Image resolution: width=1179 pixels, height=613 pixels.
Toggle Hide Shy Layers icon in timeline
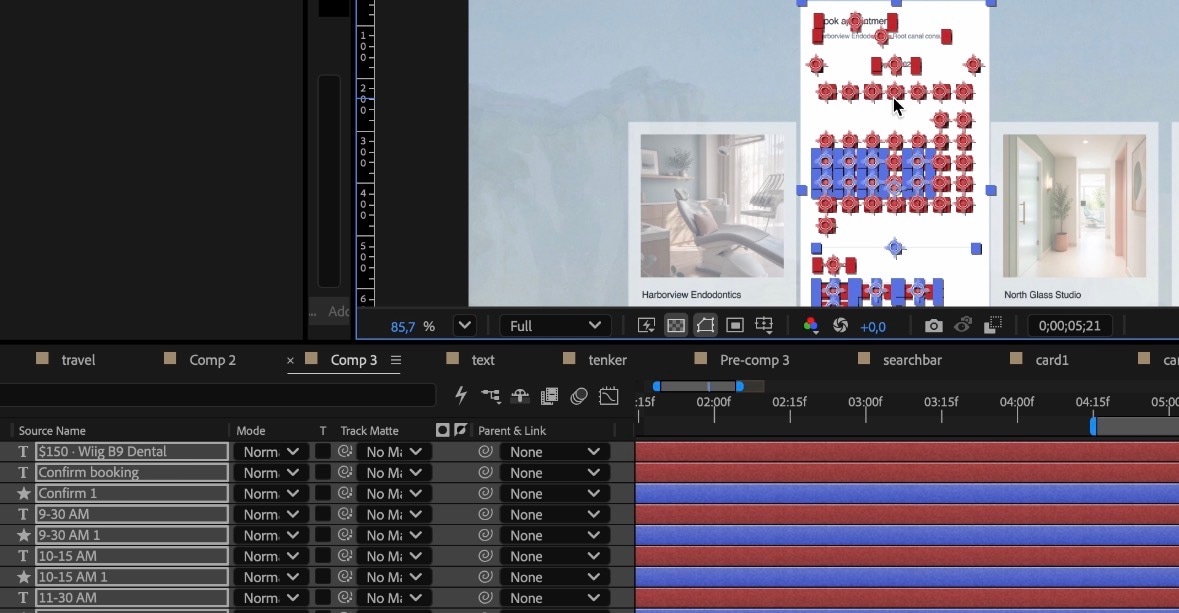[x=520, y=395]
